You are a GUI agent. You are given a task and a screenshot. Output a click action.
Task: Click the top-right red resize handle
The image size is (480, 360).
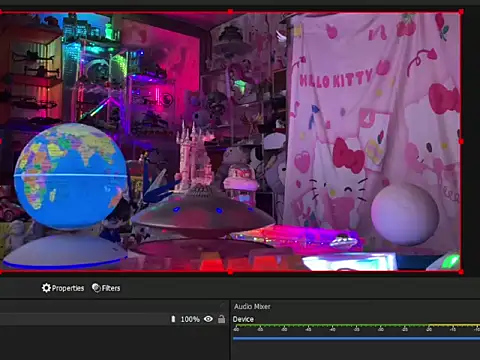point(461,12)
